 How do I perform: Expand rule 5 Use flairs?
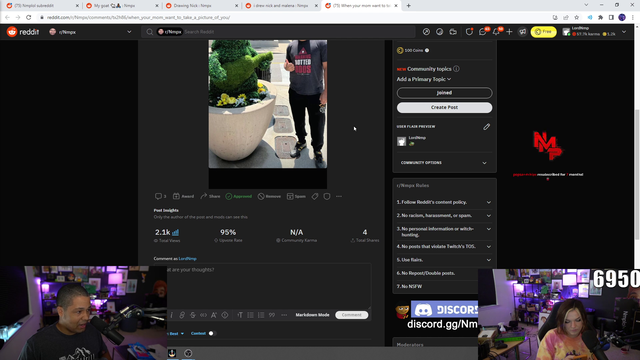(x=444, y=260)
